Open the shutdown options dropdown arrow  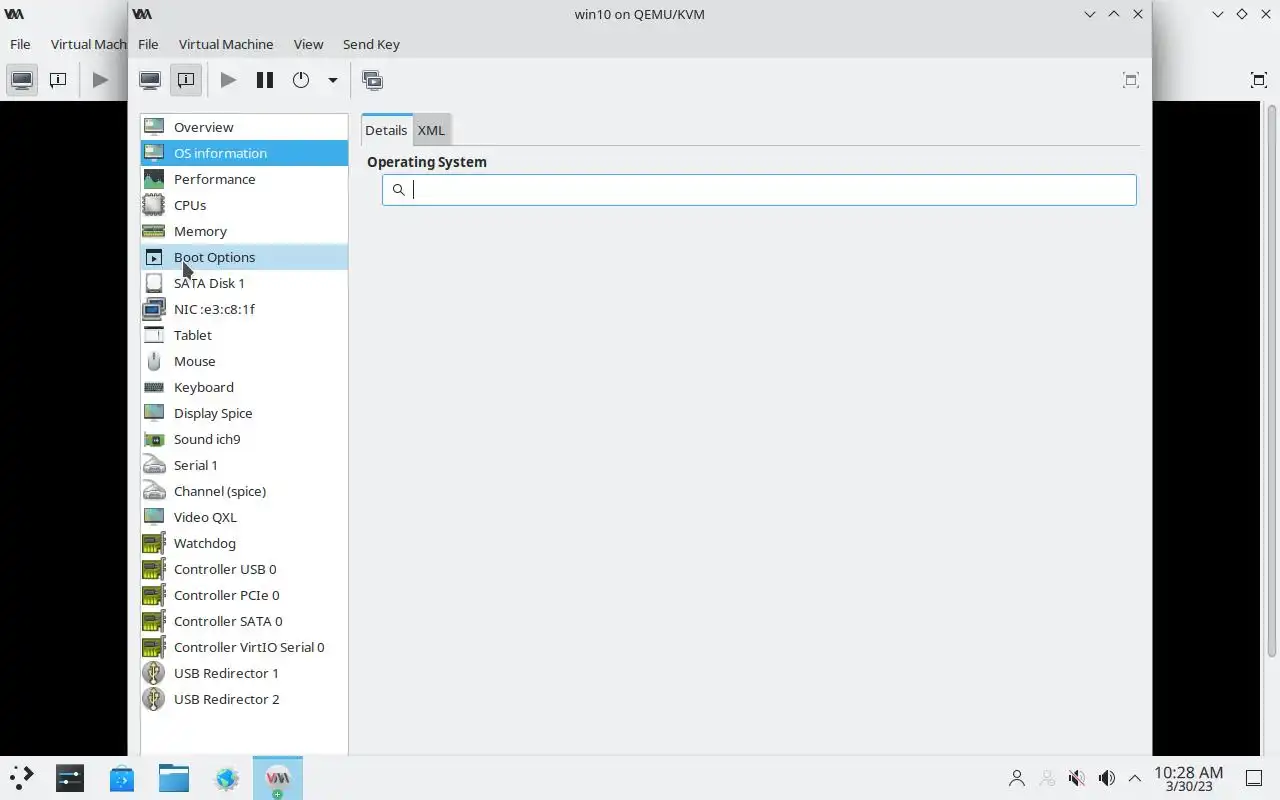[332, 80]
